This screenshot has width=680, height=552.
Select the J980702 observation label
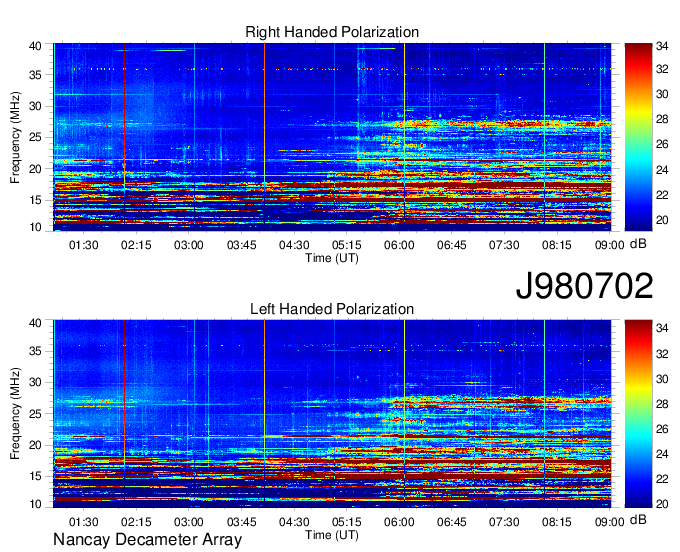click(584, 286)
